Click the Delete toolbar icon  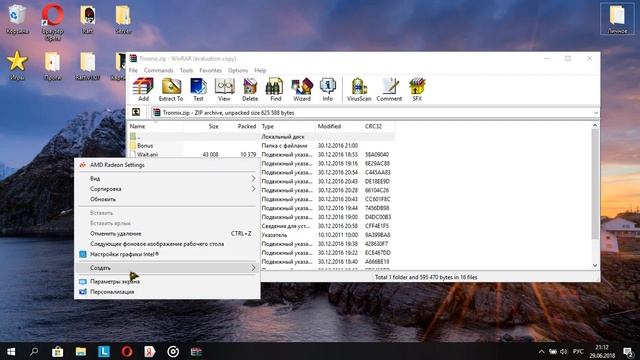tap(250, 89)
